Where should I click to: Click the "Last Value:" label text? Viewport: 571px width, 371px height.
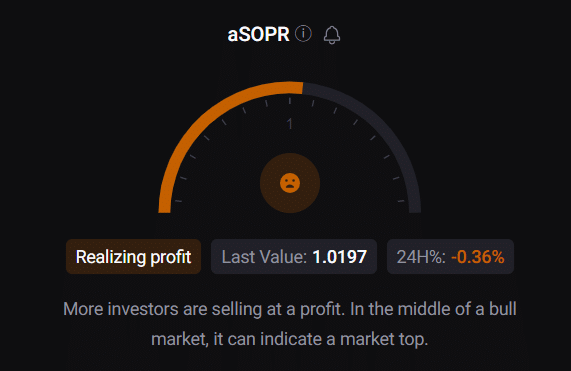[x=265, y=257]
